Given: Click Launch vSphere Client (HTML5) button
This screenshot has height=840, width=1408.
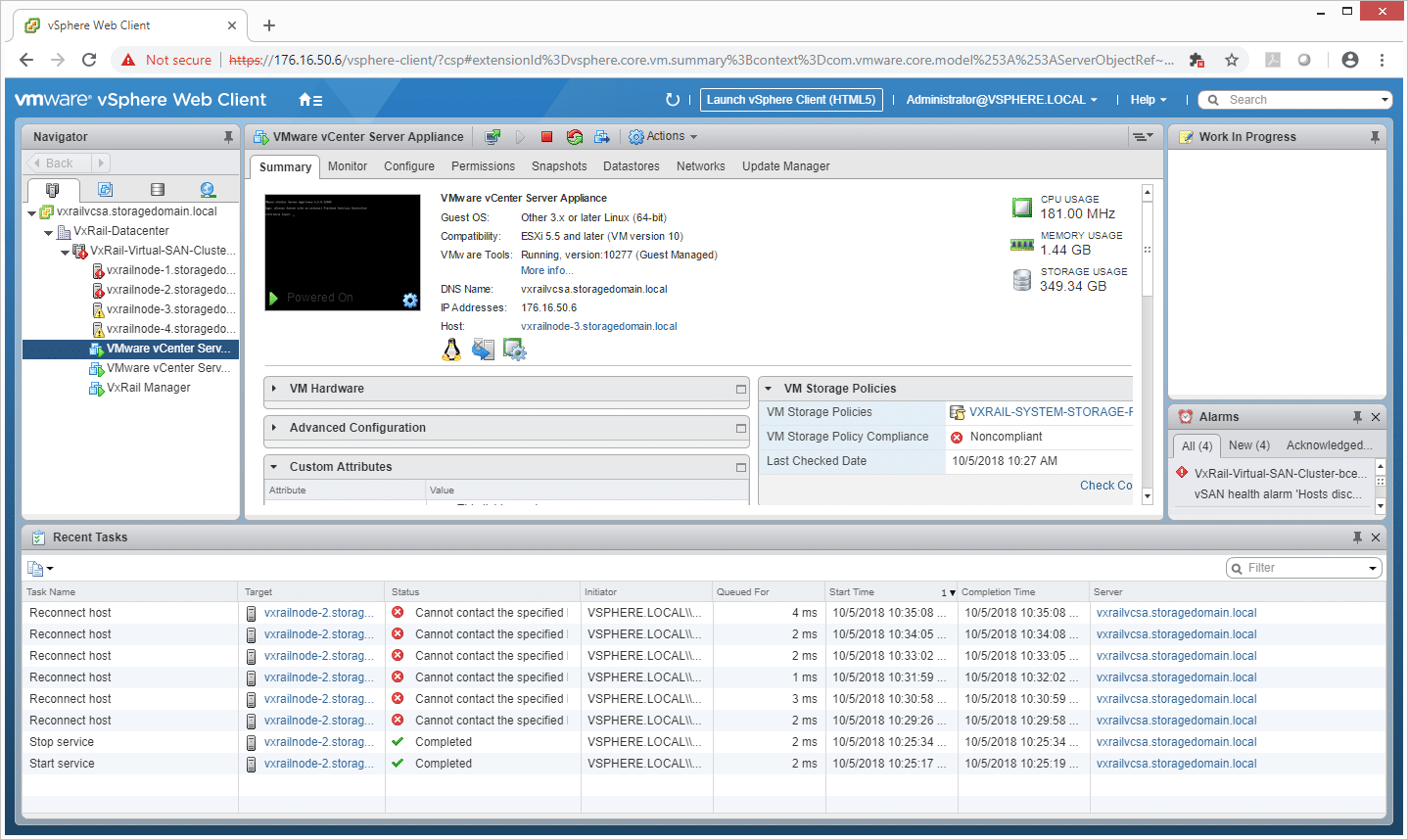Looking at the screenshot, I should pyautogui.click(x=791, y=100).
